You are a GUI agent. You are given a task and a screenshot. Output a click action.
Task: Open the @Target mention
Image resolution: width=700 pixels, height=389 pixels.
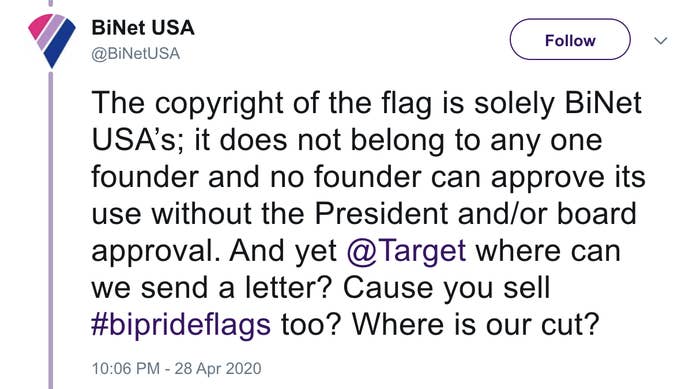coord(406,251)
